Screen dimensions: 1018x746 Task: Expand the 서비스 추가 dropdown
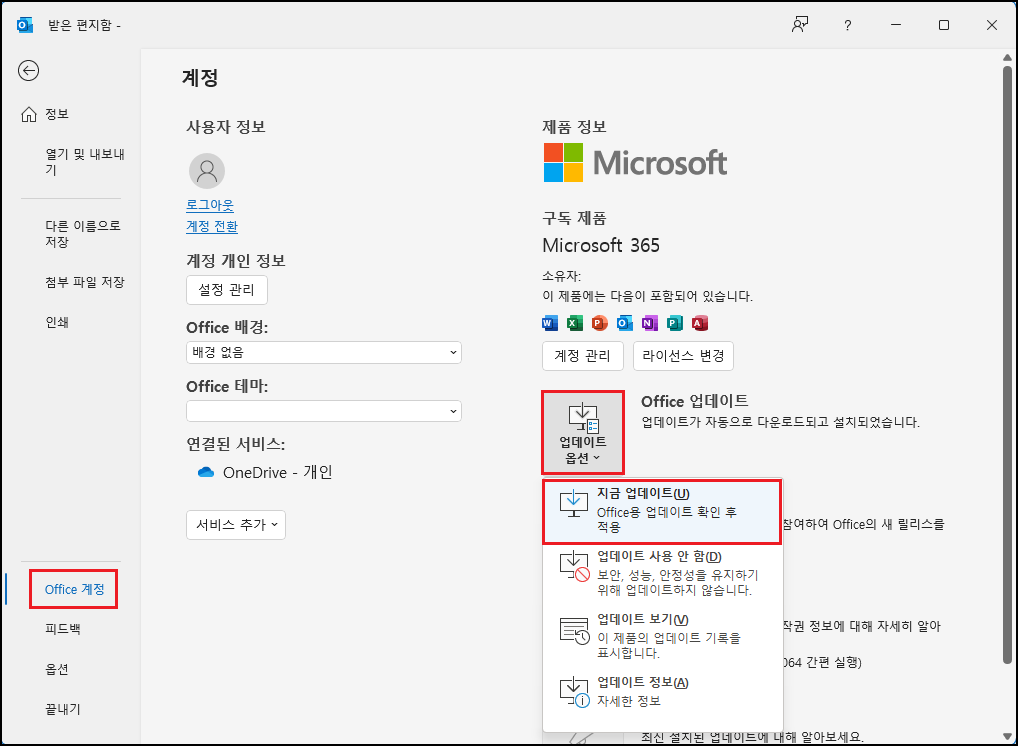[236, 525]
